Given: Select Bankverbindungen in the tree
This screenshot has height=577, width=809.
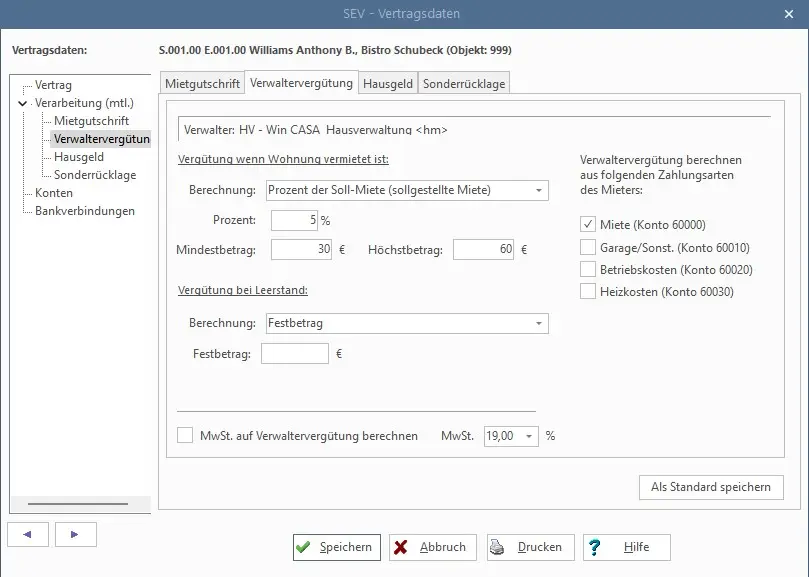Looking at the screenshot, I should pyautogui.click(x=85, y=211).
